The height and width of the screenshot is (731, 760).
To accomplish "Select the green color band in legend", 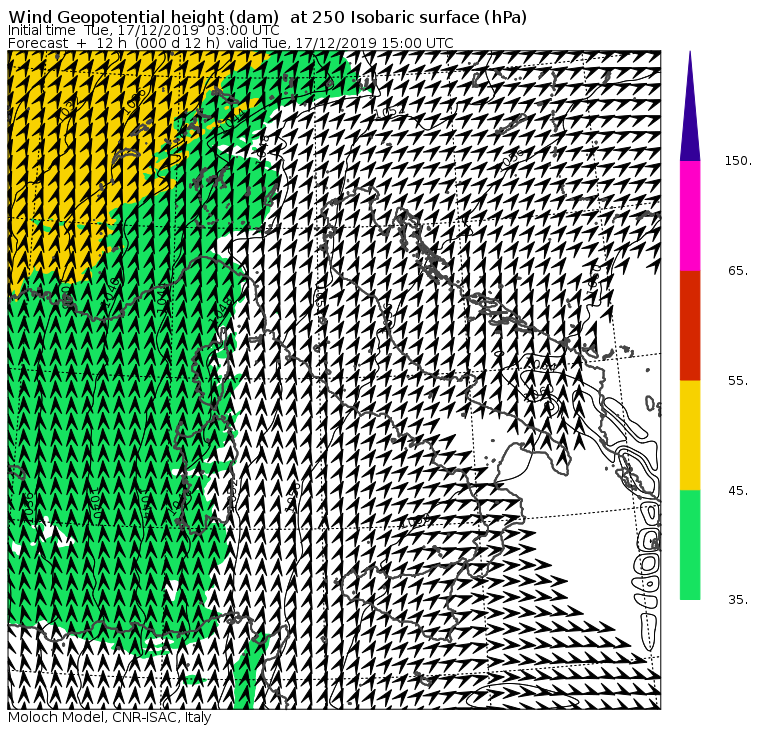I will [690, 545].
